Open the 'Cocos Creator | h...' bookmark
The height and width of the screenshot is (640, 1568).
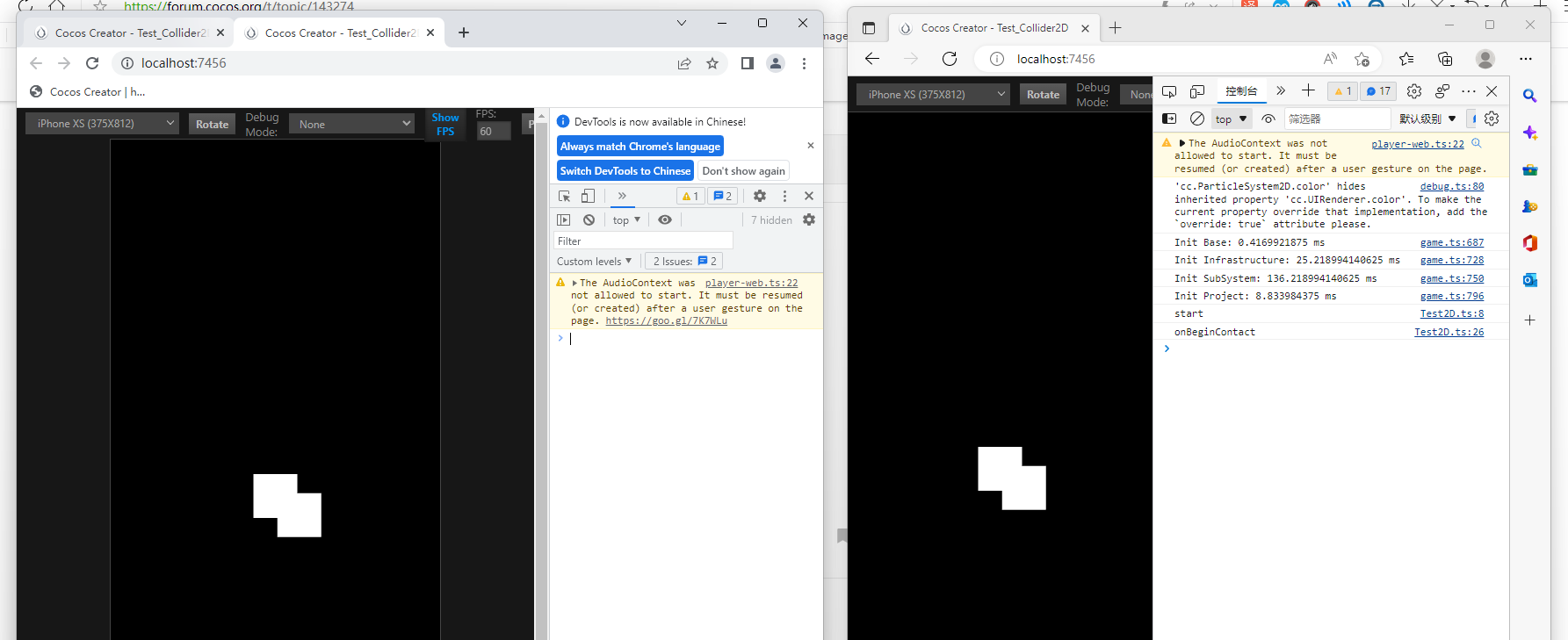click(x=88, y=92)
